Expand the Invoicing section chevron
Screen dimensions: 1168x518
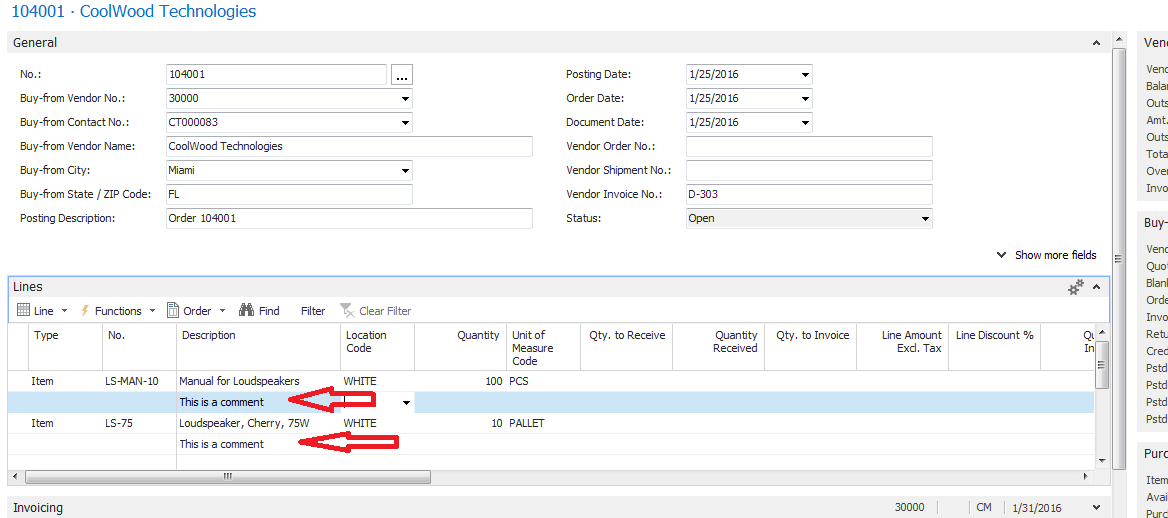click(x=1097, y=508)
